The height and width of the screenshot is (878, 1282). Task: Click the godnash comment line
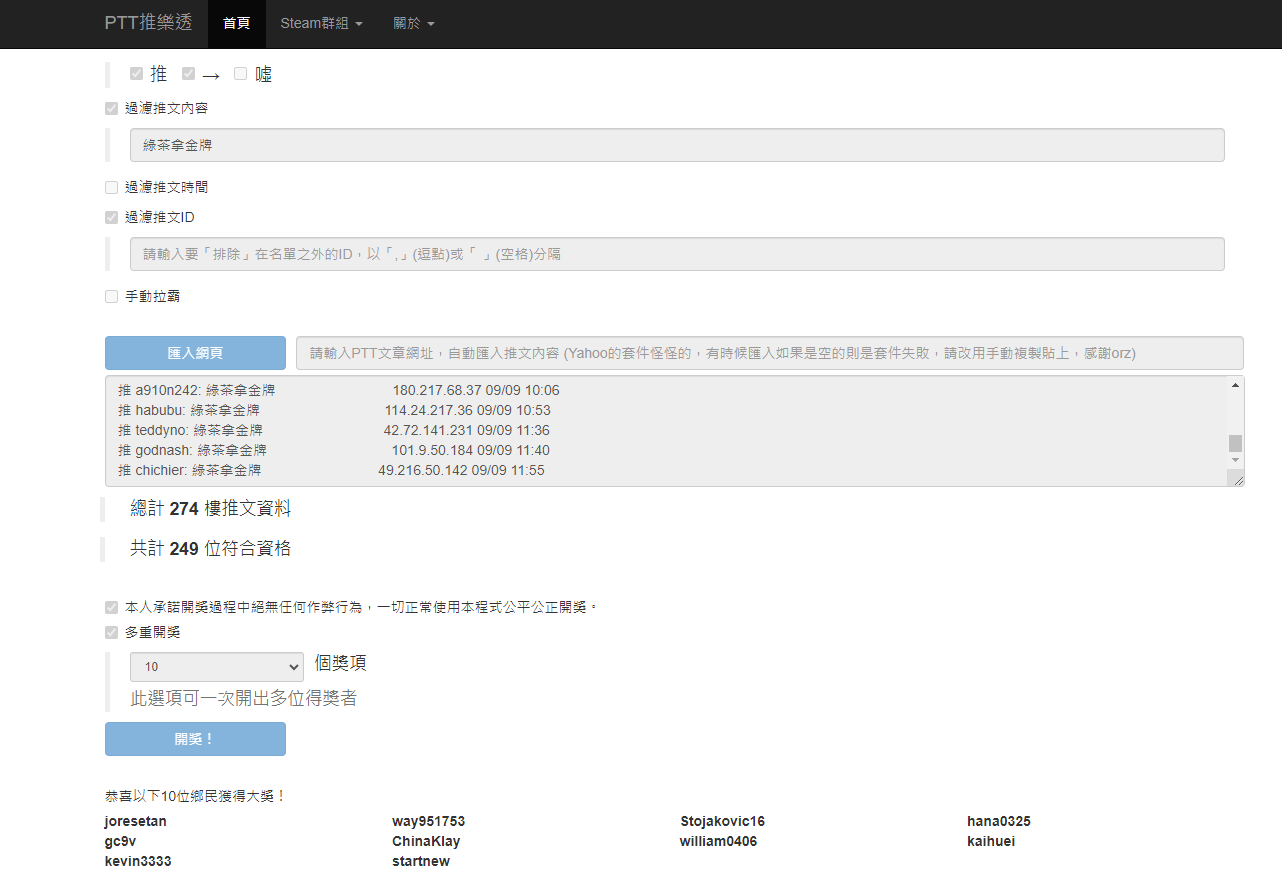(333, 450)
